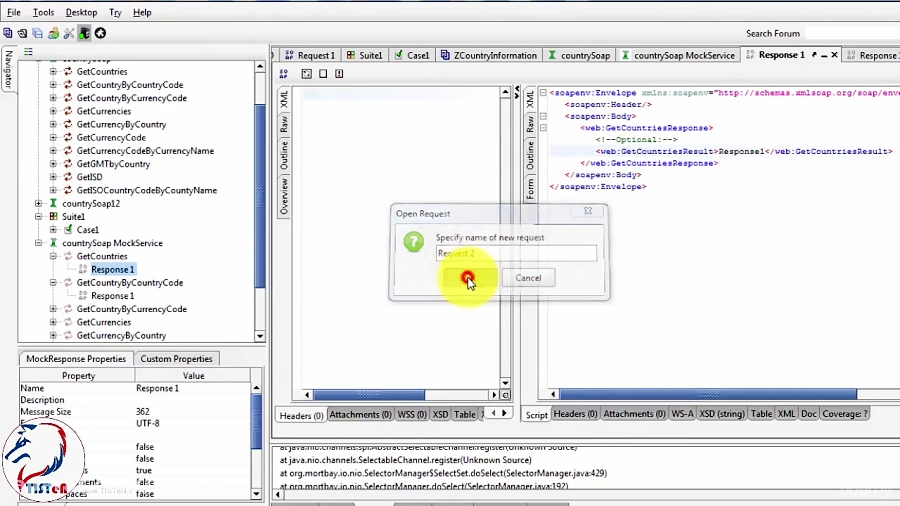Image resolution: width=900 pixels, height=506 pixels.
Task: Click the empty-square icon in the response editor toolbar
Action: coord(323,73)
